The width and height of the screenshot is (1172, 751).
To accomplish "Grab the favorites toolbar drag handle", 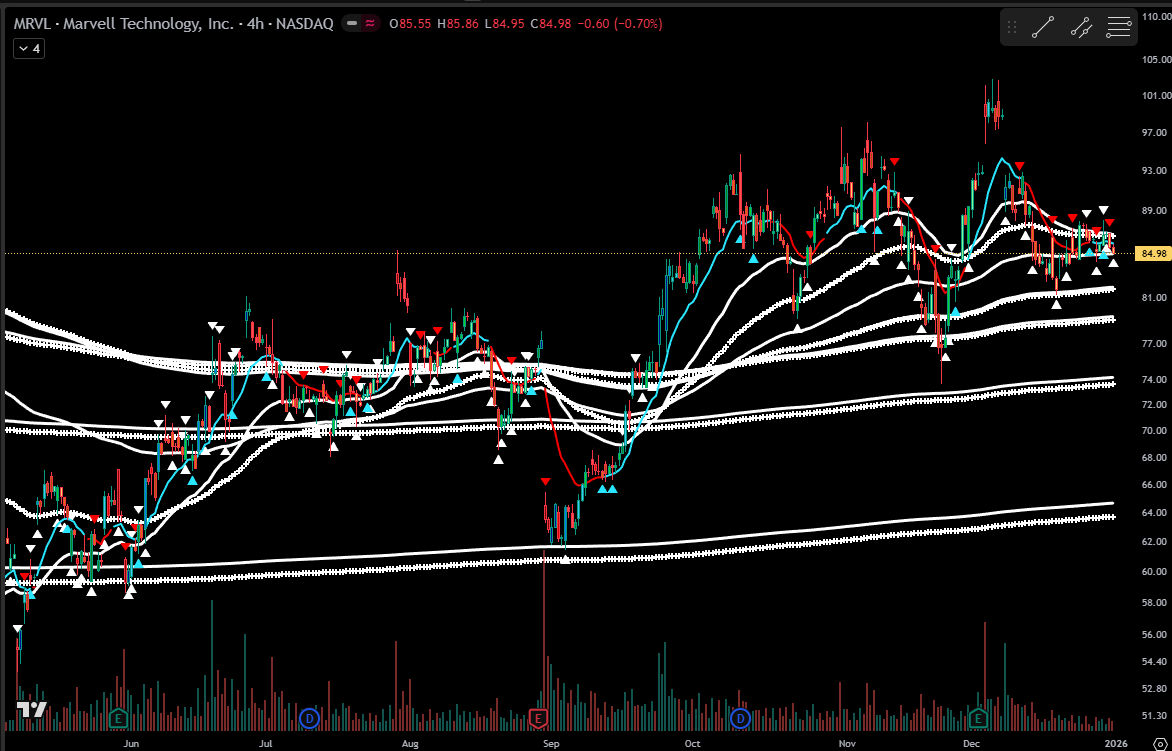I will tap(1012, 28).
